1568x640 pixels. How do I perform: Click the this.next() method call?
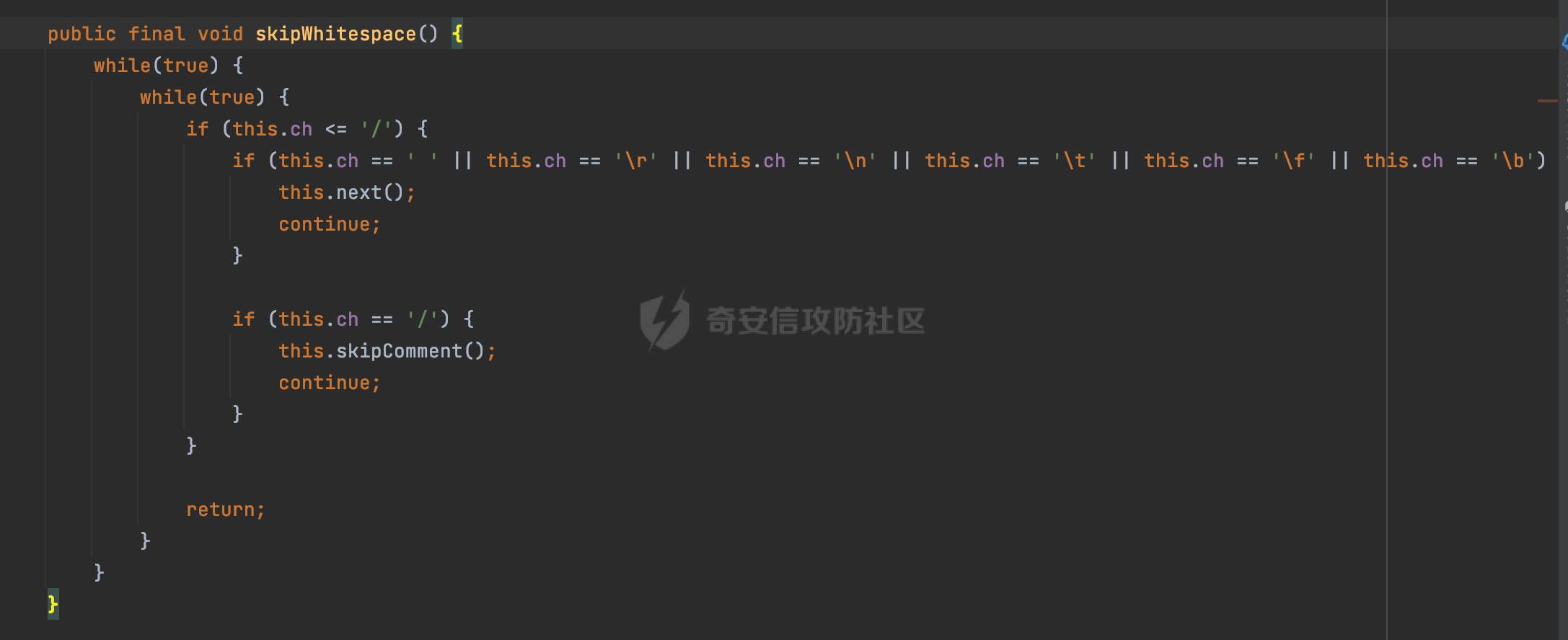346,192
